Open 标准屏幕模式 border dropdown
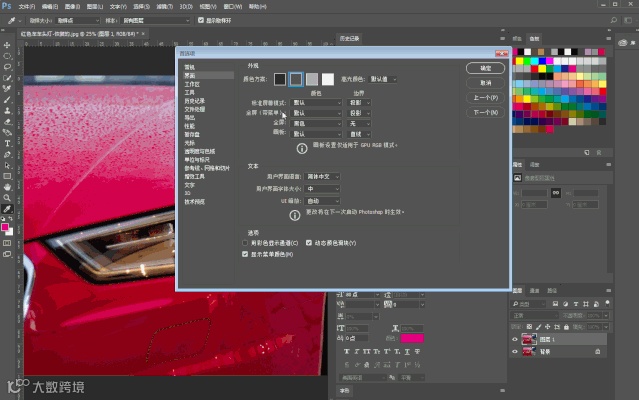This screenshot has width=639, height=400. pyautogui.click(x=359, y=103)
